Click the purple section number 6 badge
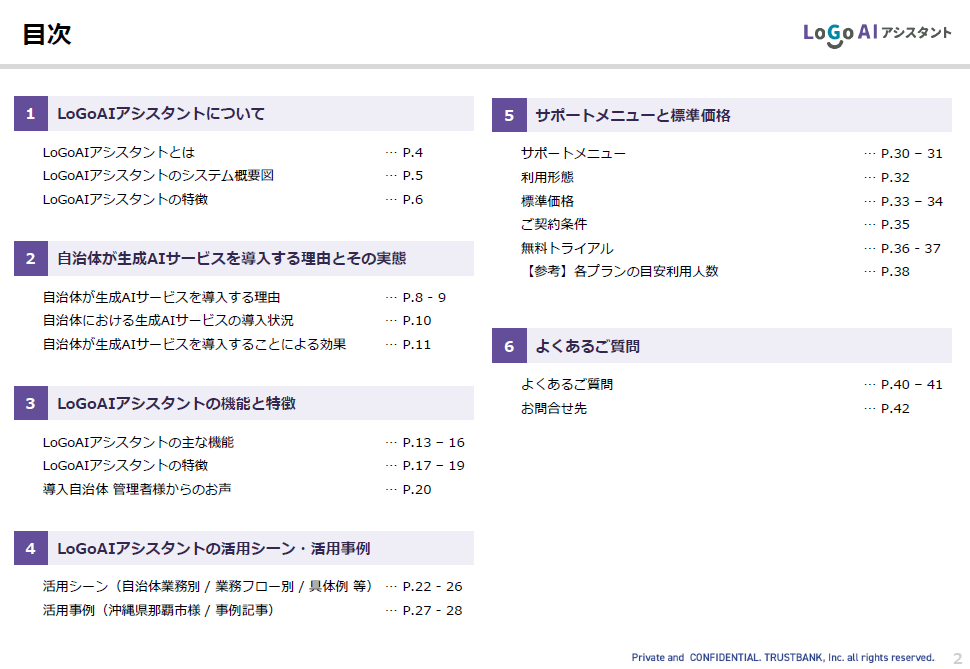 pos(509,346)
